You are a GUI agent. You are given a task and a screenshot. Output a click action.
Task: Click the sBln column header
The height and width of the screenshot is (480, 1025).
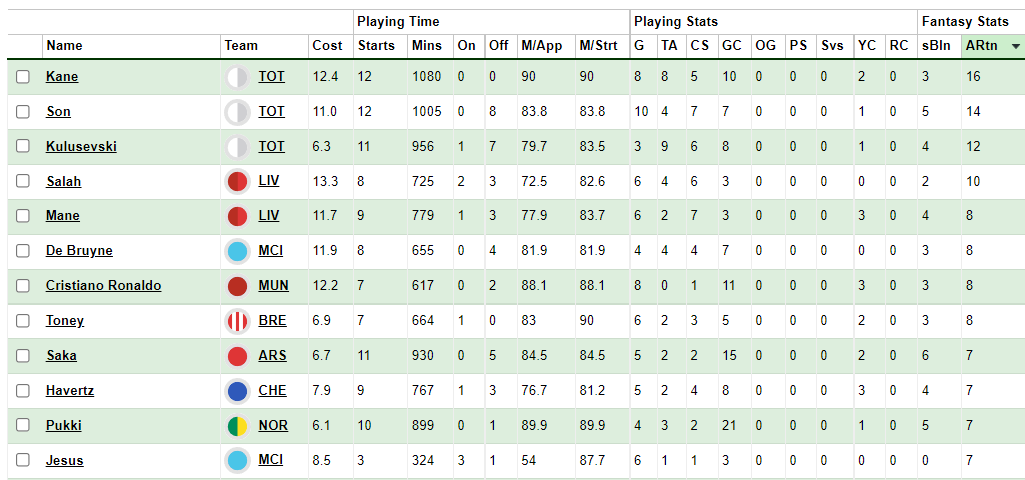(936, 46)
